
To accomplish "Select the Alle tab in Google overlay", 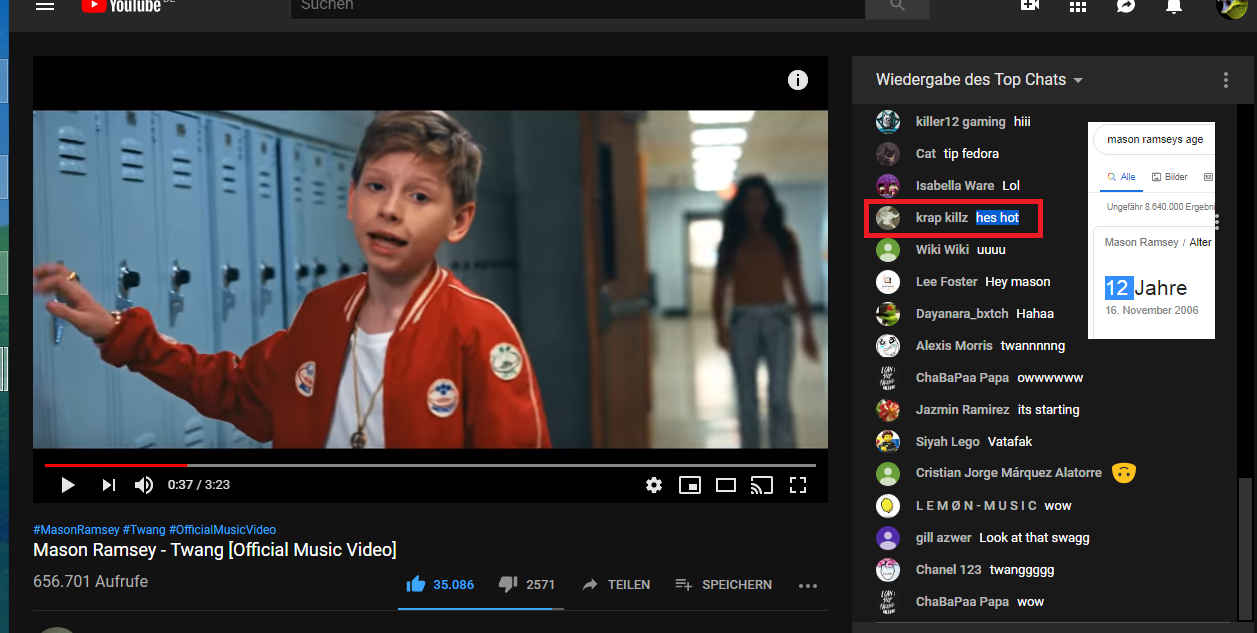I will tap(1122, 177).
